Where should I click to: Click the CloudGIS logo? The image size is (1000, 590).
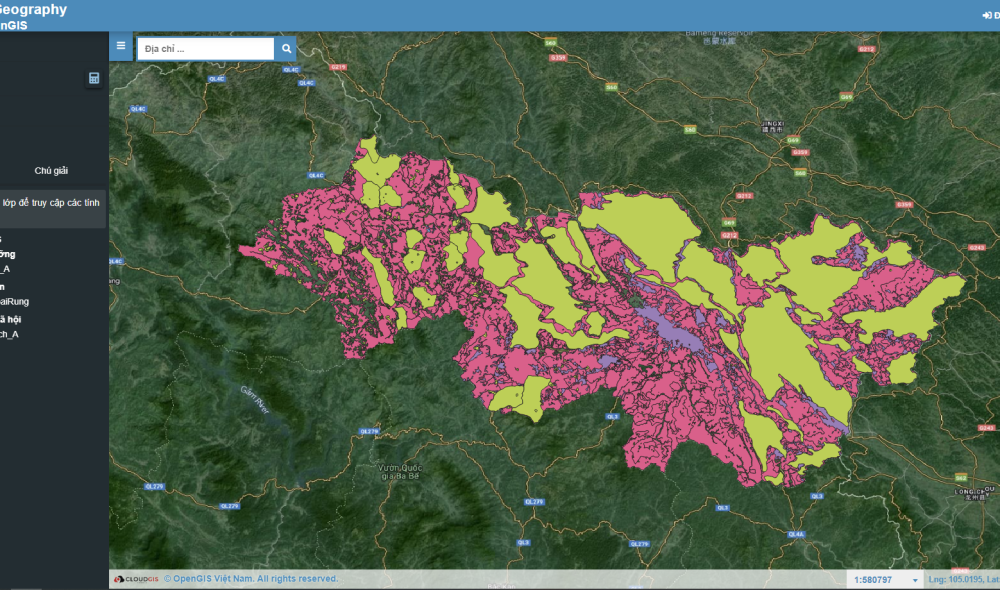click(137, 579)
